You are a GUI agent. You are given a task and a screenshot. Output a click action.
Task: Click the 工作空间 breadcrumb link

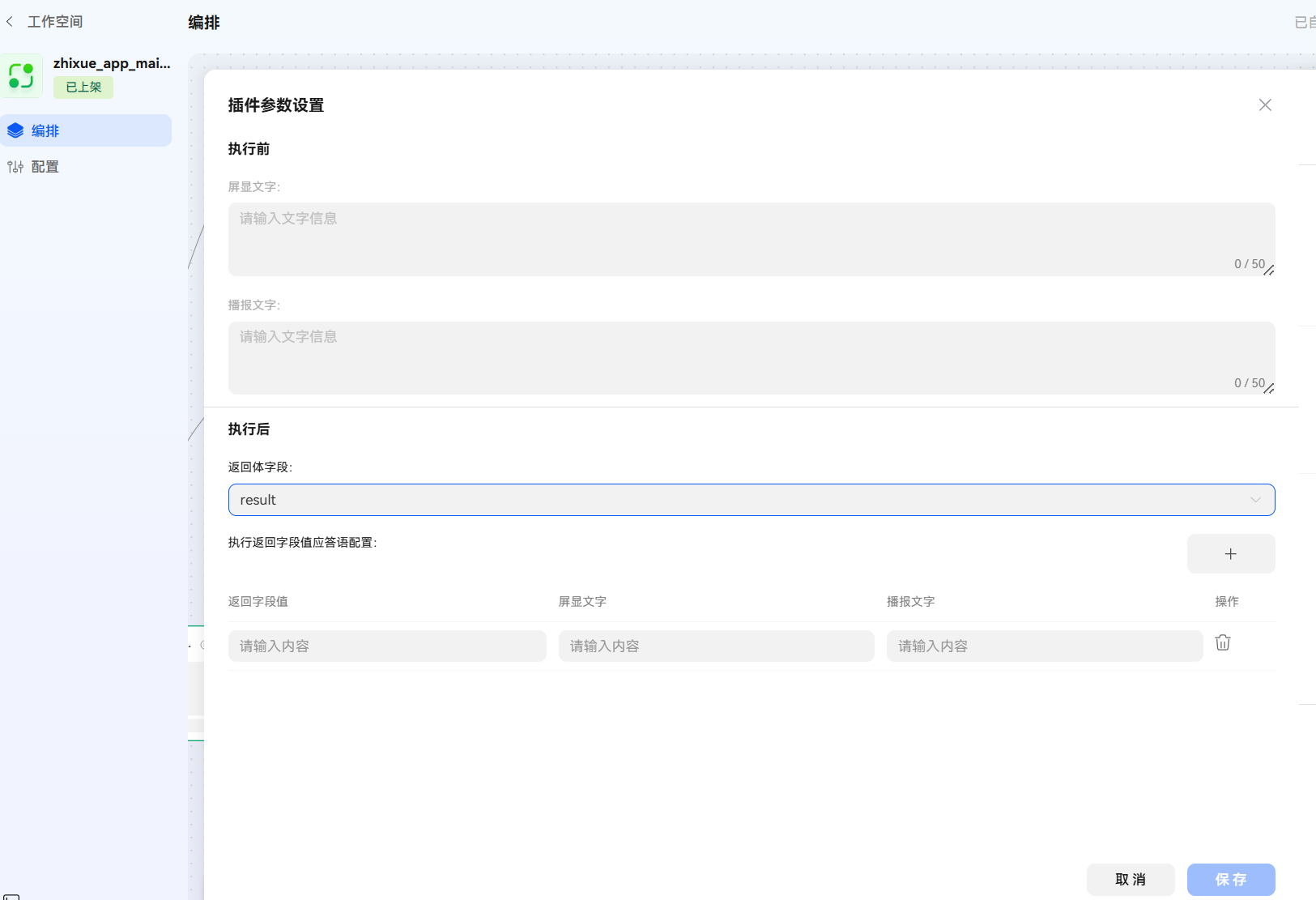(x=55, y=22)
